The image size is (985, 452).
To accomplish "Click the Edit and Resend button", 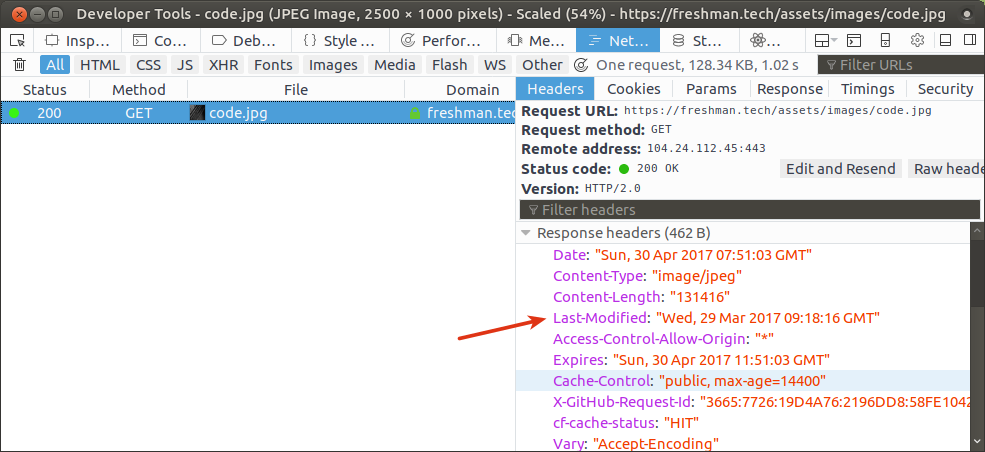I will click(x=840, y=169).
